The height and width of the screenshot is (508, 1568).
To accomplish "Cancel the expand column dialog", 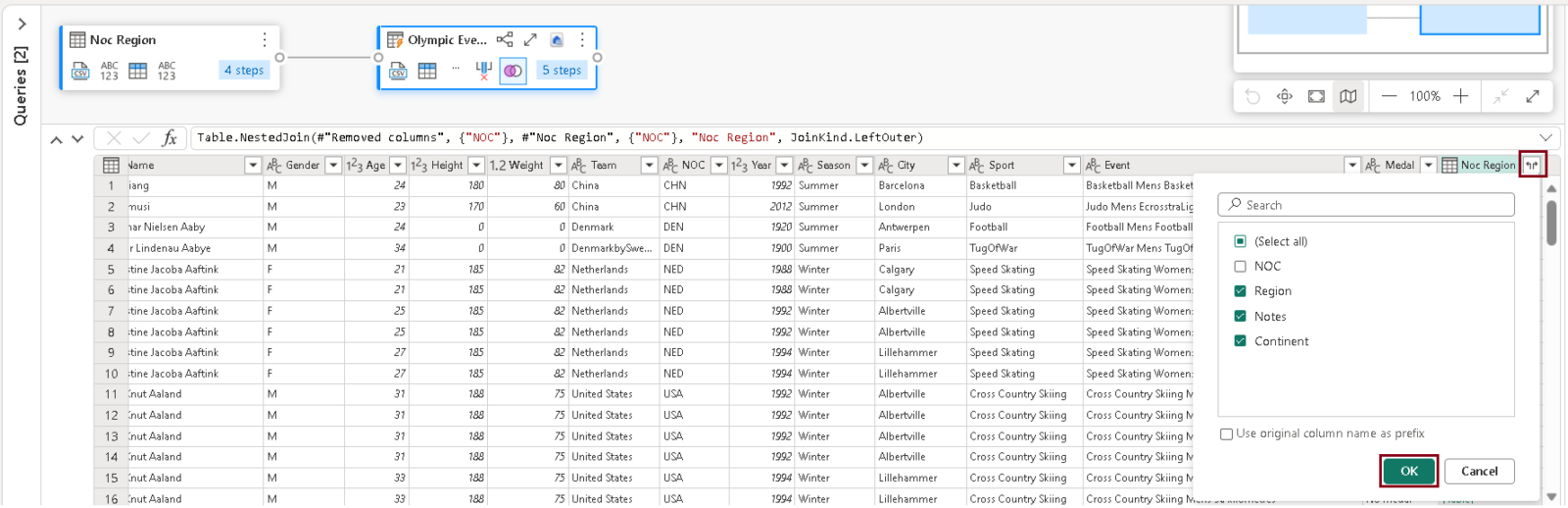I will [1479, 471].
